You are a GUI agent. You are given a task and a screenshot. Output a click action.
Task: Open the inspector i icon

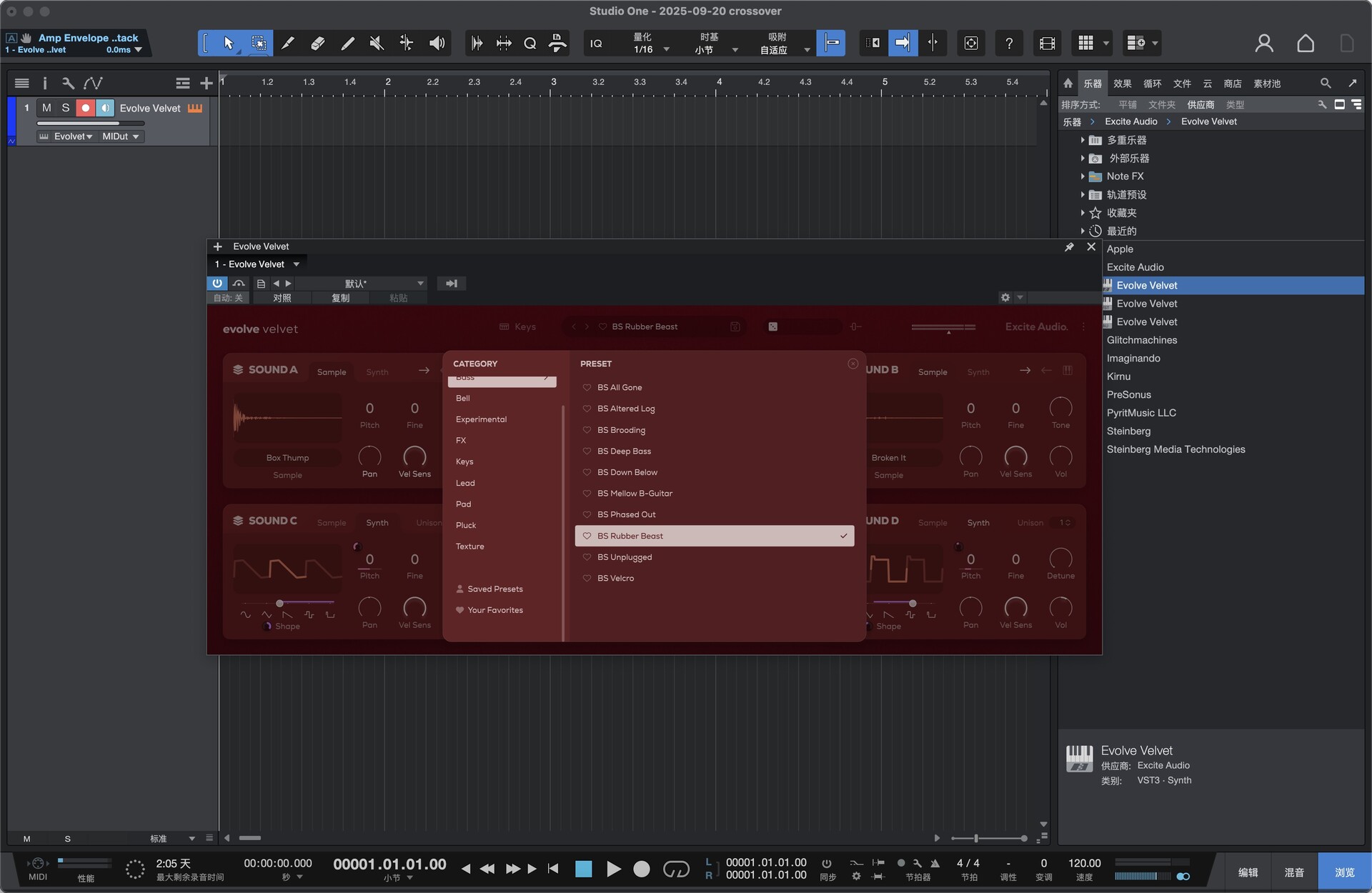point(44,84)
